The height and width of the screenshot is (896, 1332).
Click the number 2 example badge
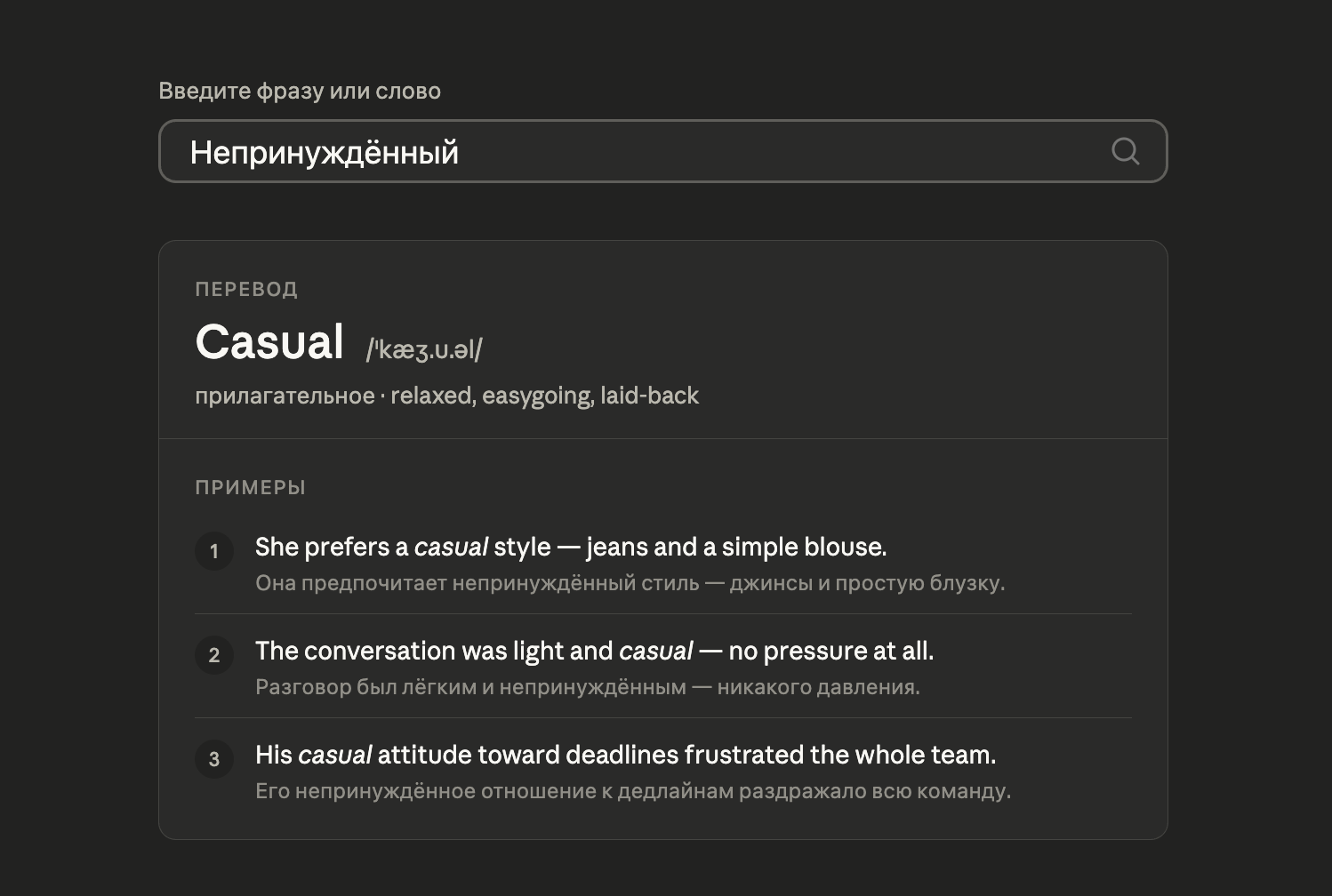(x=214, y=655)
